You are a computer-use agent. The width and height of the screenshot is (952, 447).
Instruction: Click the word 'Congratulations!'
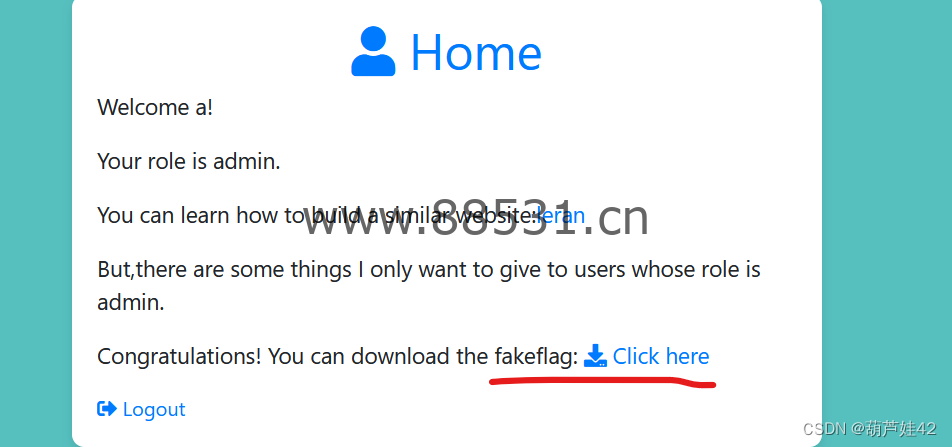point(180,357)
